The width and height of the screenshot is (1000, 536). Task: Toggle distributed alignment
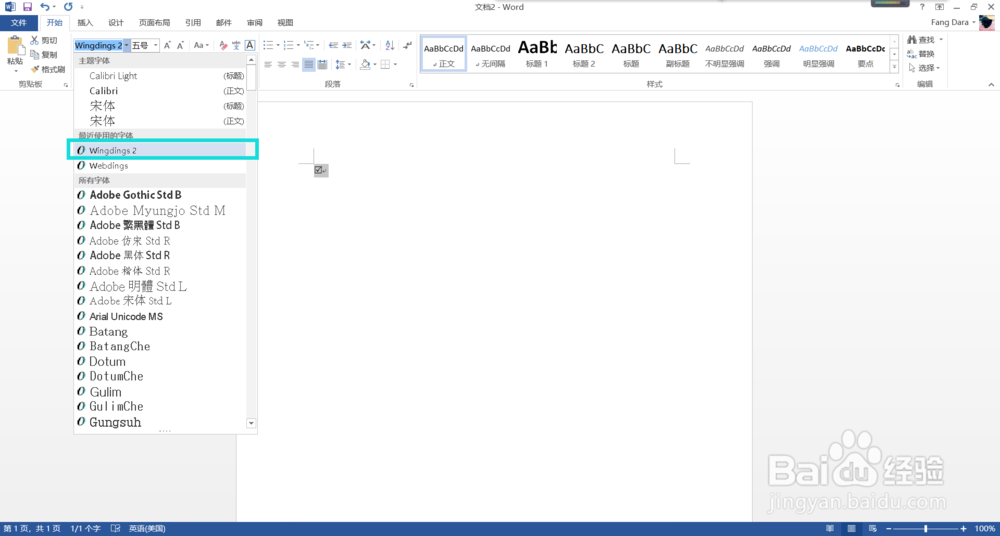click(323, 64)
